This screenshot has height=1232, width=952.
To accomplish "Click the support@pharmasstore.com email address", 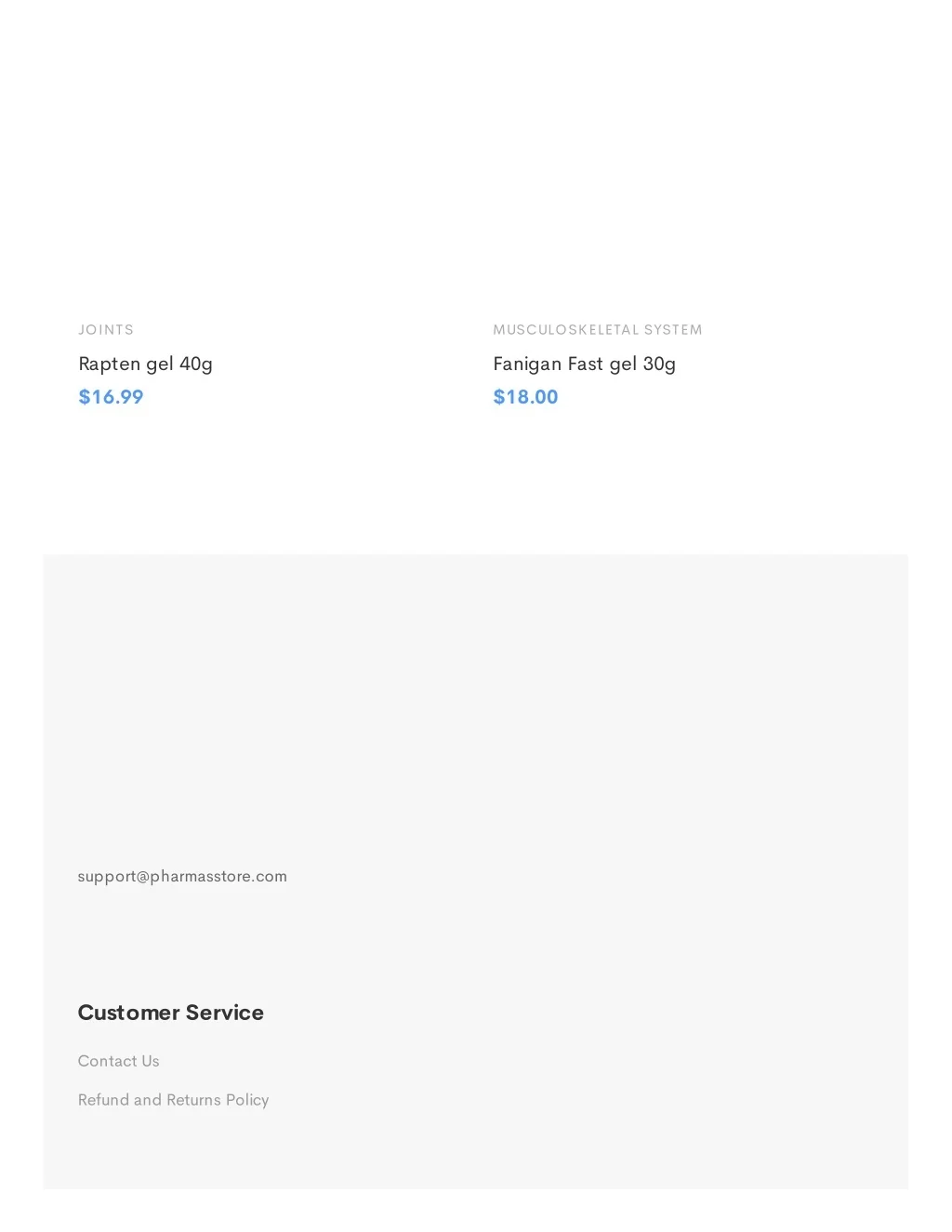I will coord(182,876).
